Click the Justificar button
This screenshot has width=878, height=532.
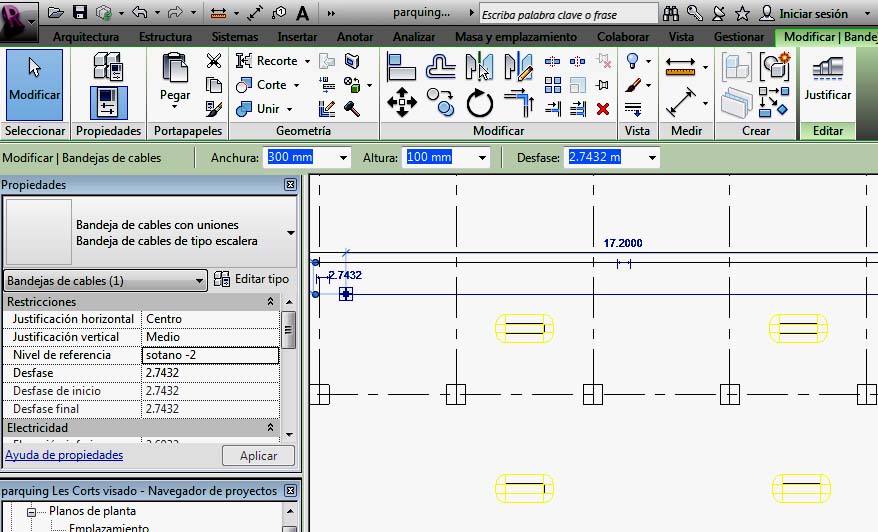click(827, 81)
